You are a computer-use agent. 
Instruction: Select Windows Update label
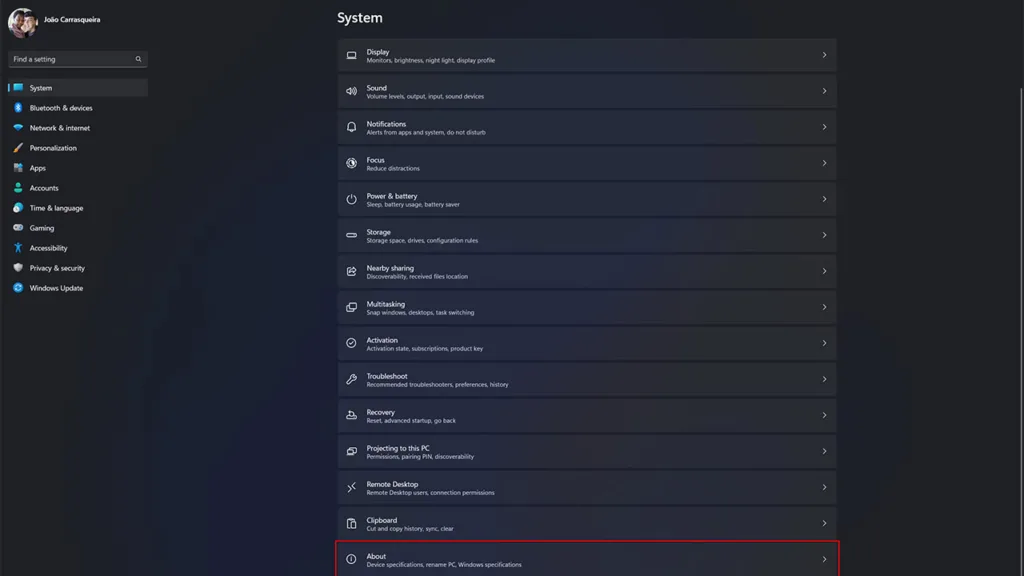click(56, 288)
